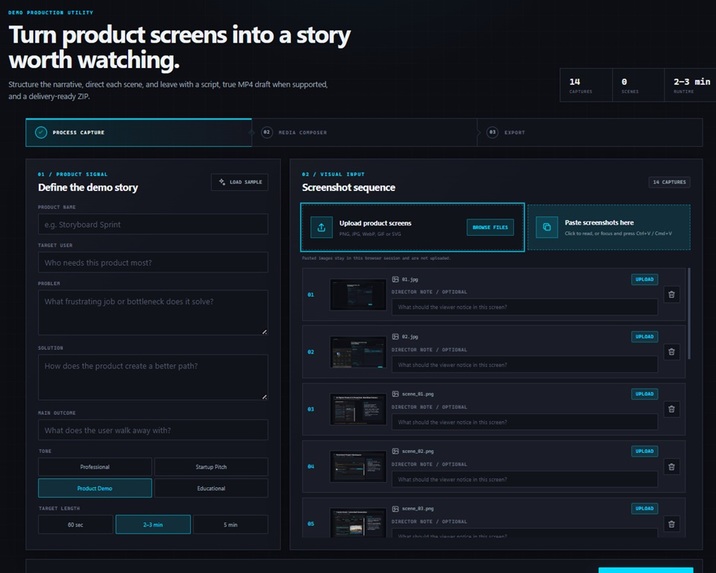Focus the Product Name field
The width and height of the screenshot is (716, 573).
(x=153, y=224)
